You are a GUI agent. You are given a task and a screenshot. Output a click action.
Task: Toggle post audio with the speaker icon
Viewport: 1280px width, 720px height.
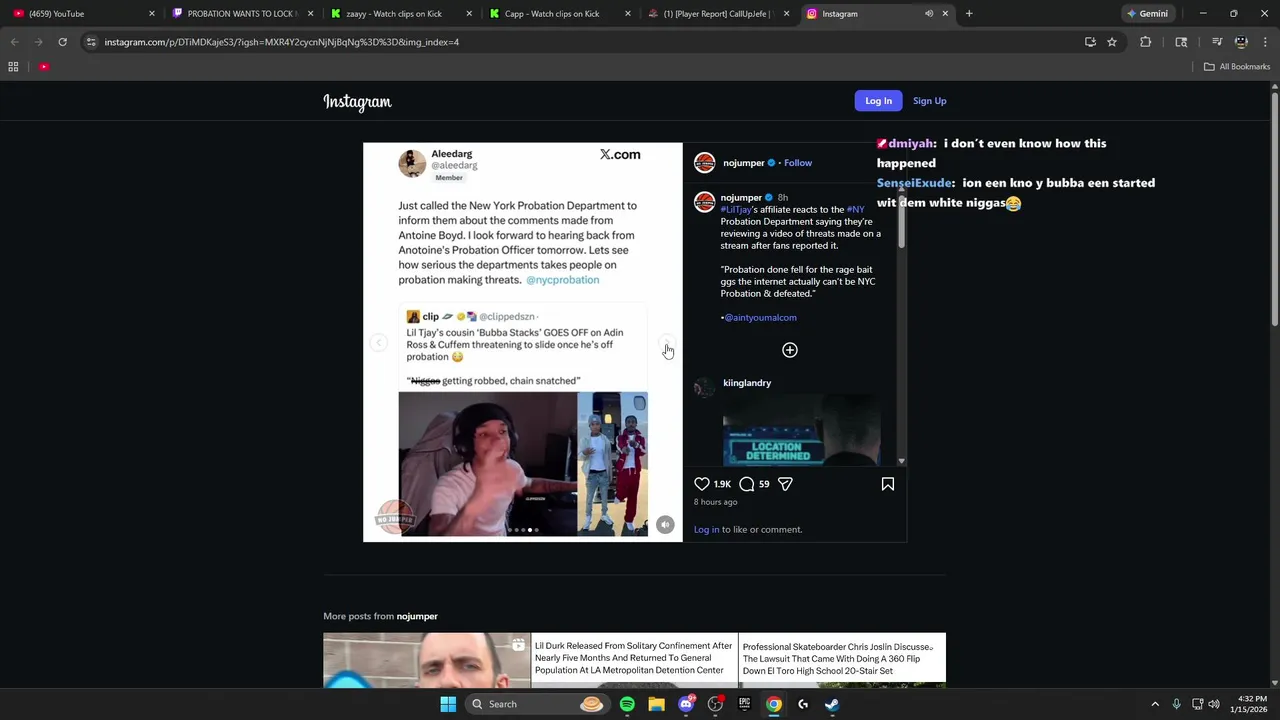665,524
